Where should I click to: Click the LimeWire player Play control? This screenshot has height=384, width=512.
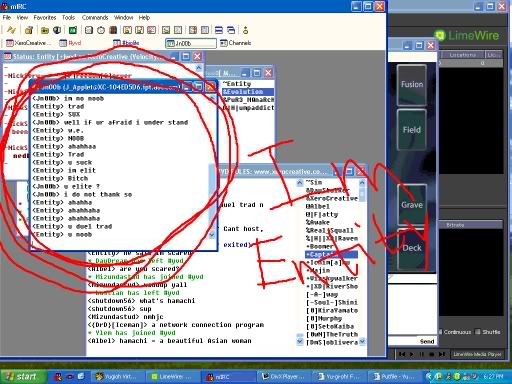(x=412, y=354)
